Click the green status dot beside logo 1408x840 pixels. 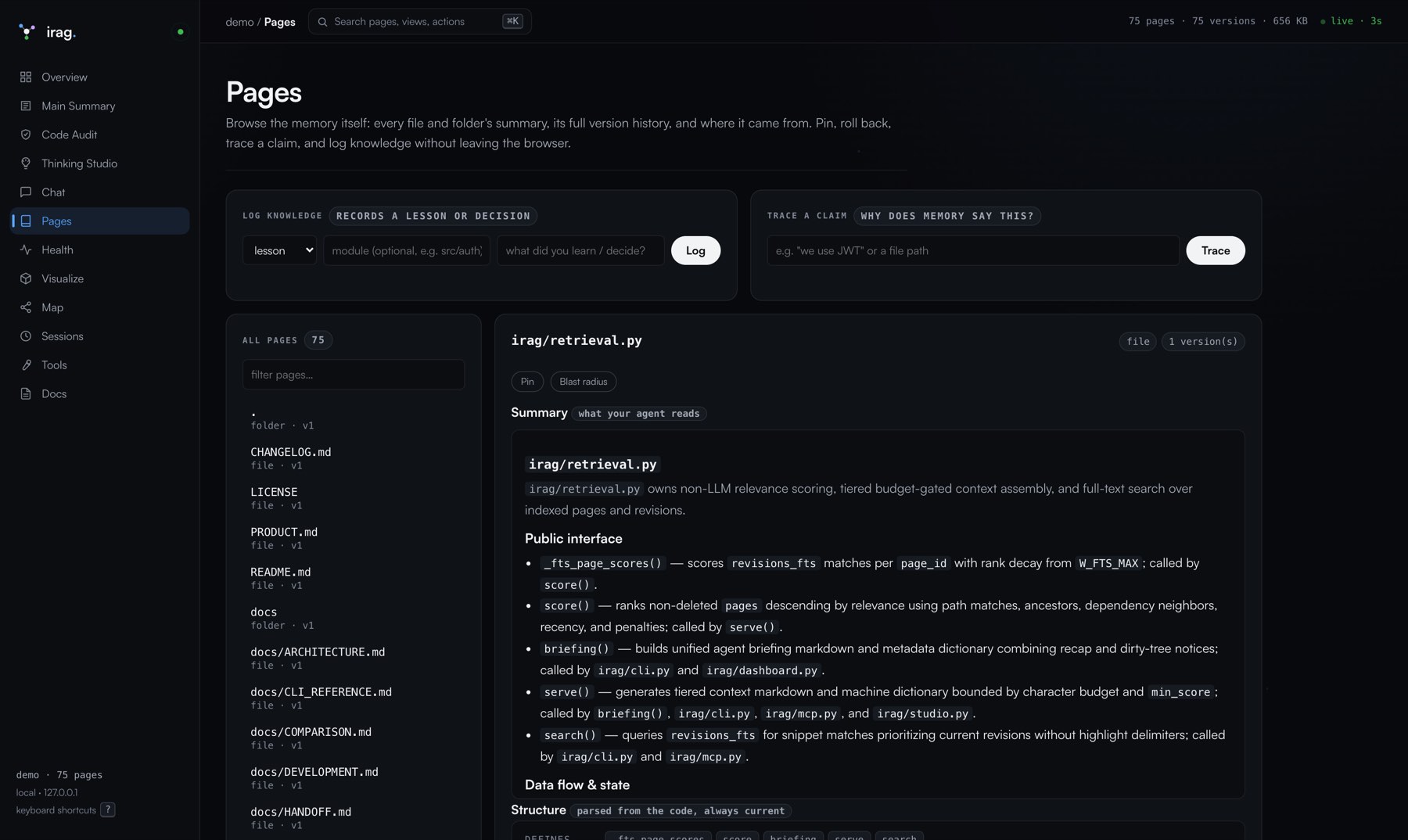point(181,32)
